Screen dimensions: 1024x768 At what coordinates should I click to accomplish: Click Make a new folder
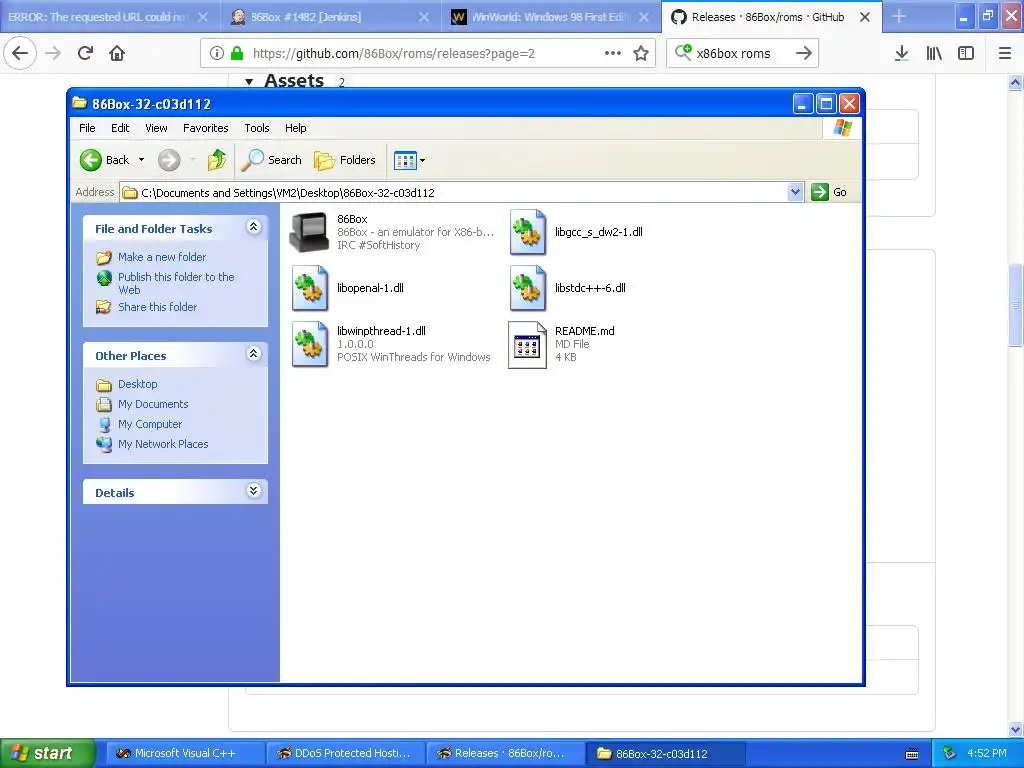[161, 257]
